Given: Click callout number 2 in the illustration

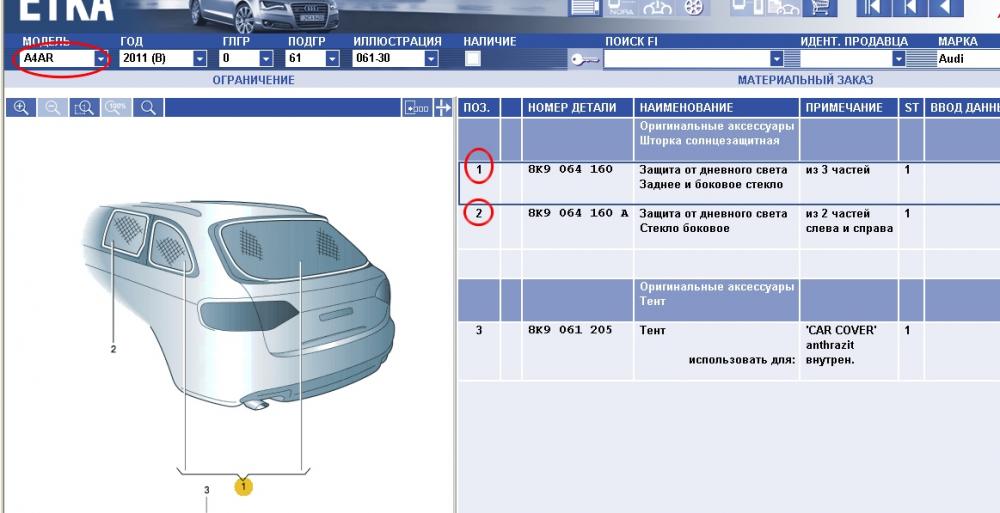Looking at the screenshot, I should coord(114,349).
